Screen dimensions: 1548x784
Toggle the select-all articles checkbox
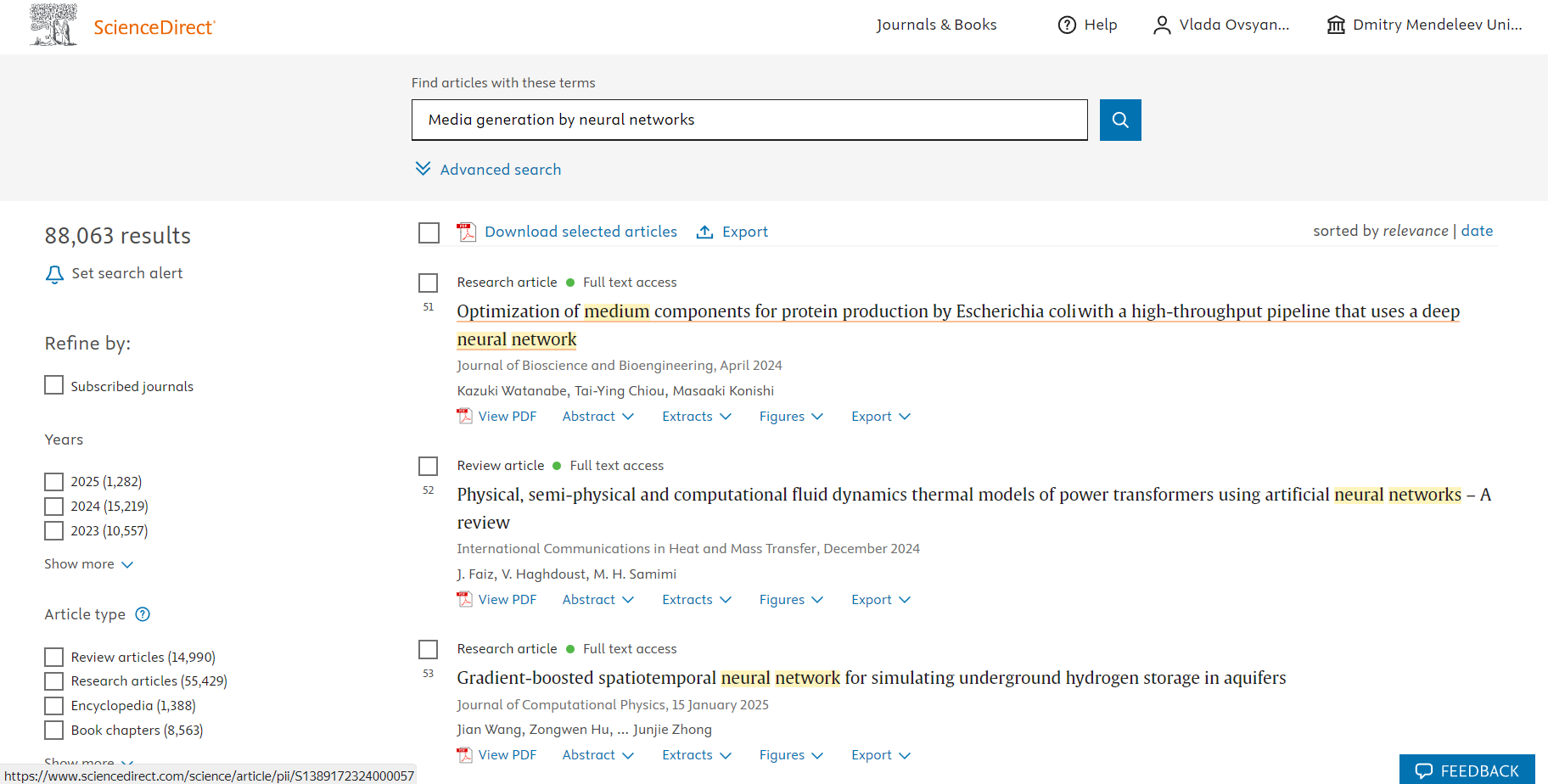(429, 232)
